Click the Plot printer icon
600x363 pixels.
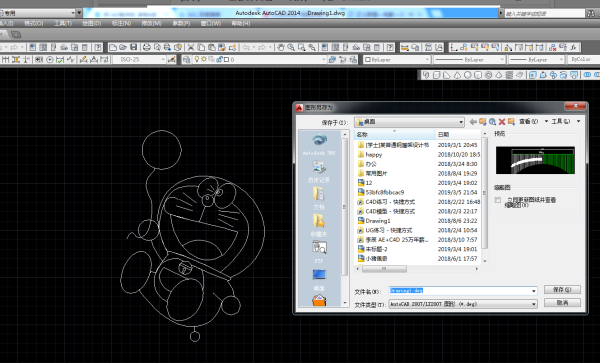click(x=147, y=47)
